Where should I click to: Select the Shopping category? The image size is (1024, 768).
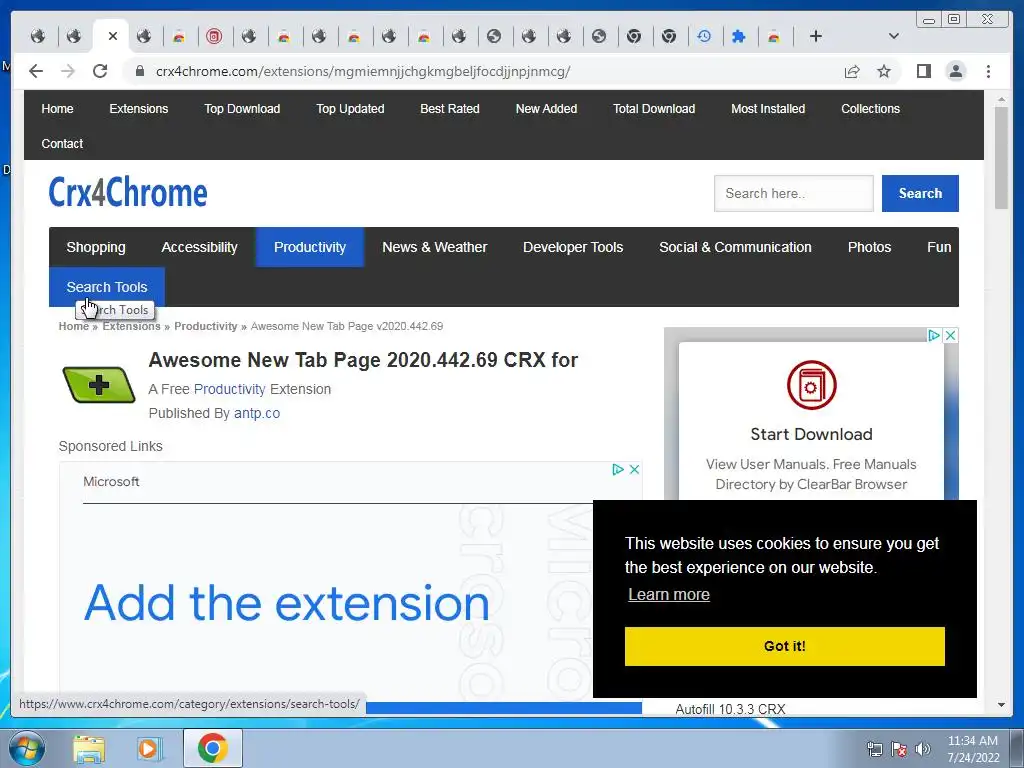[96, 247]
